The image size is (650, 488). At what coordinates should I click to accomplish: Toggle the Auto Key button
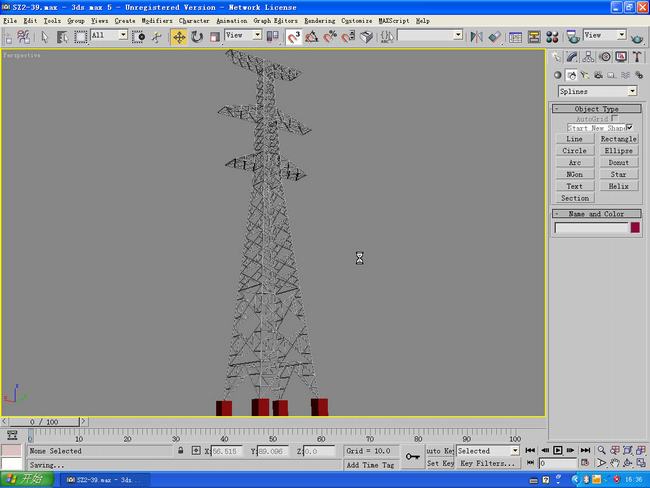click(440, 451)
